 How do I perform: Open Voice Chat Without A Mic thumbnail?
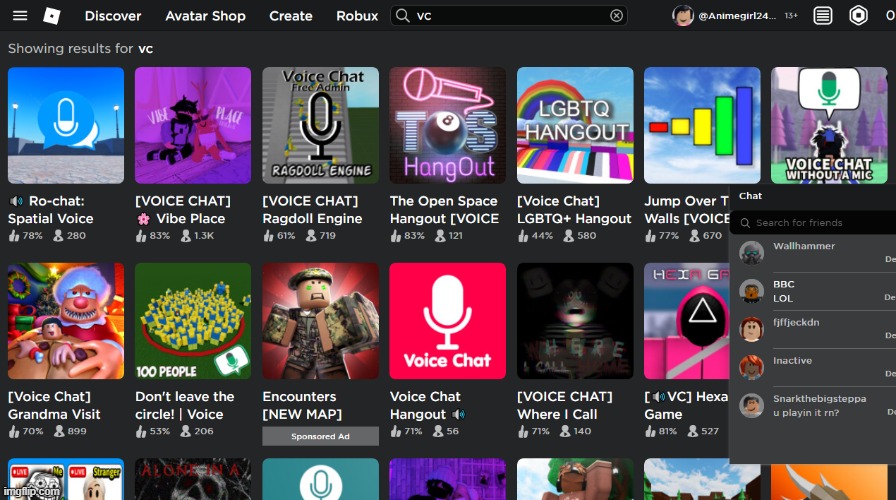[829, 125]
